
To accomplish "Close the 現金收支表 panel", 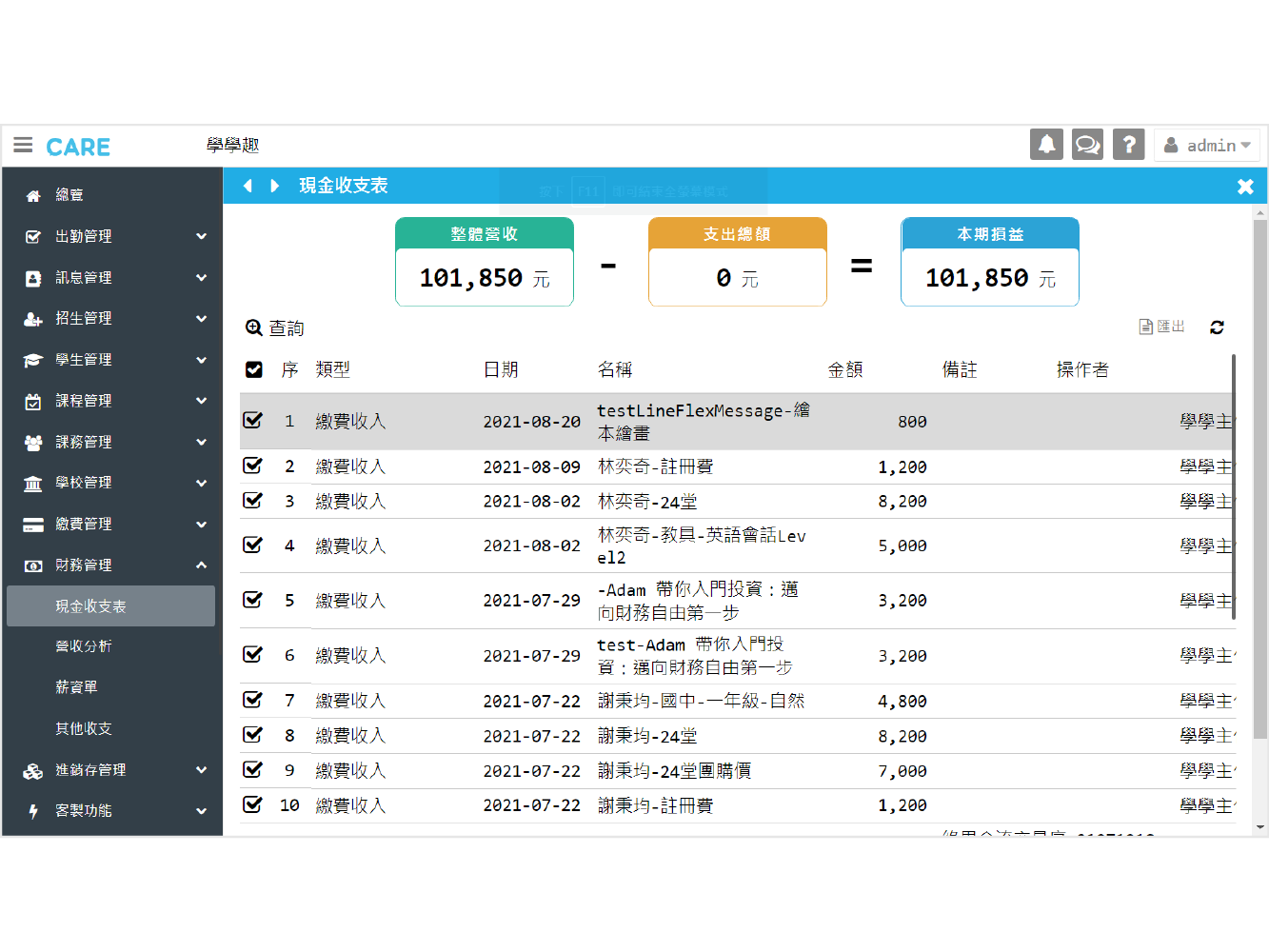I will (x=1245, y=187).
